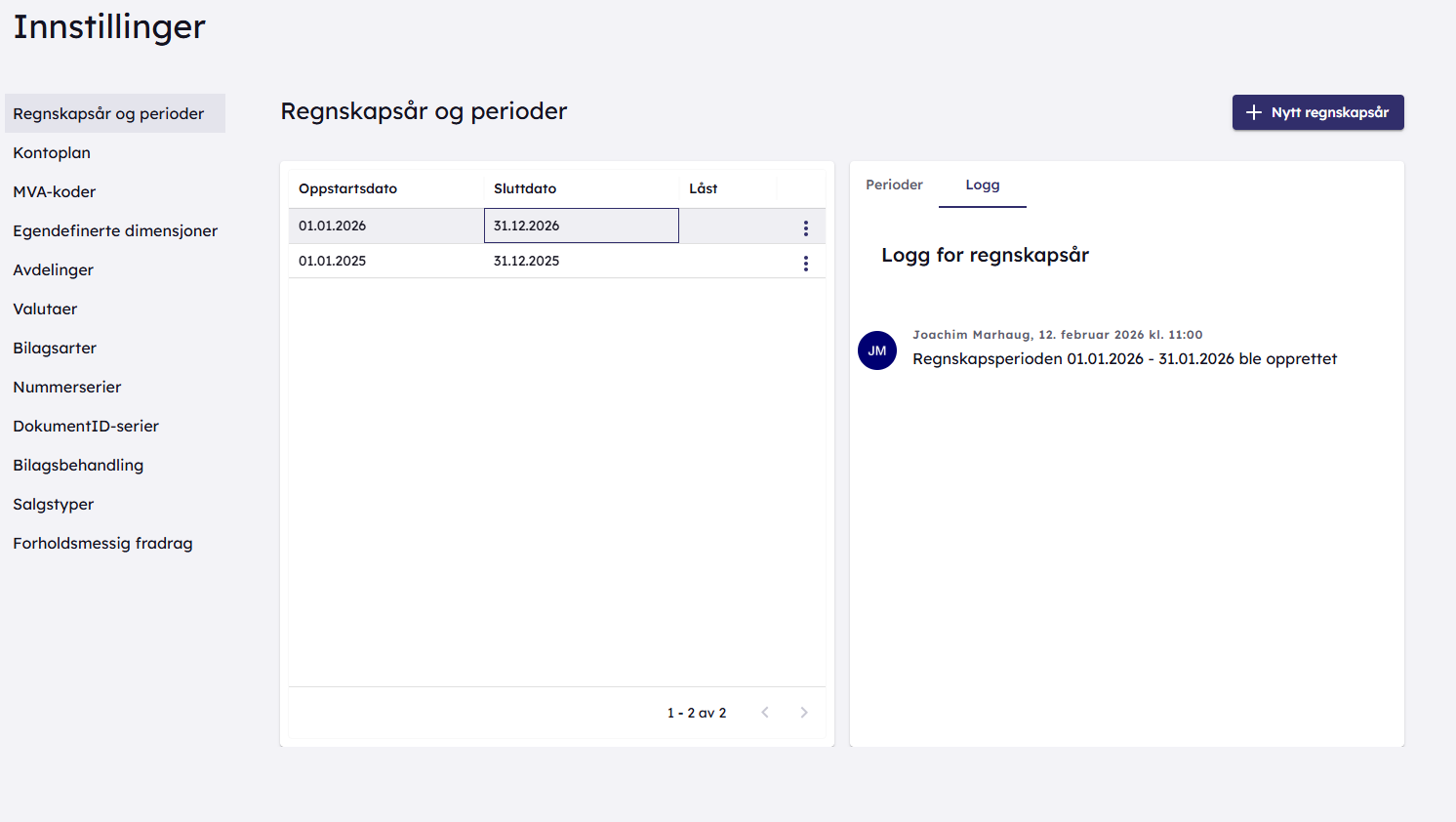
Task: Go to Egendefinerte dimensjoner
Action: pos(115,230)
